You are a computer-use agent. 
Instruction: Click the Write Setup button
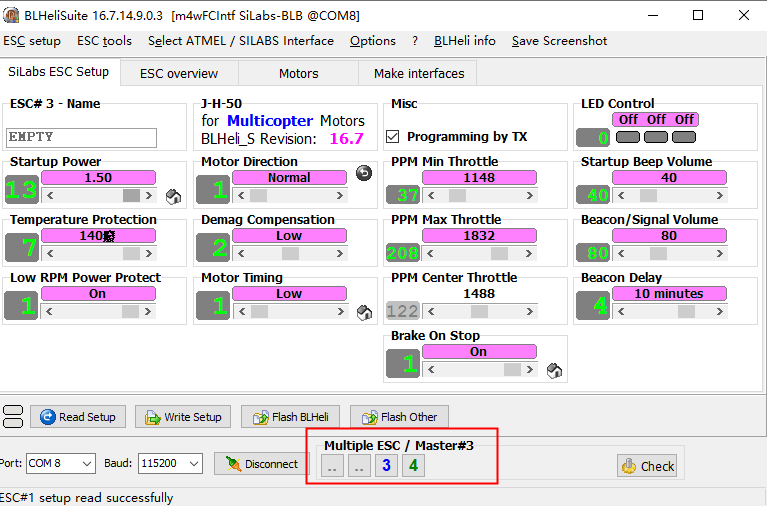[183, 417]
